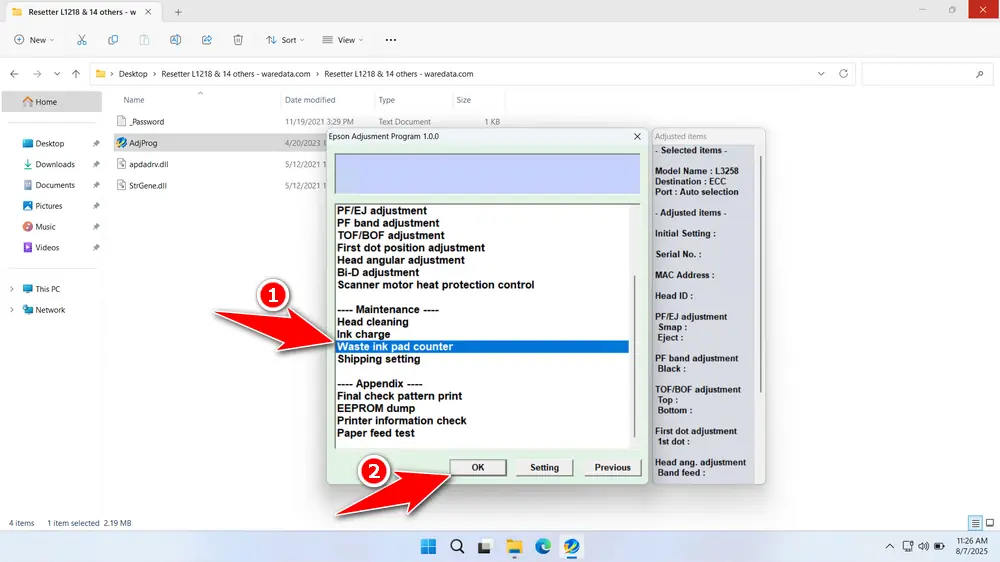Expand address bar history dropdown
1000x562 pixels.
pos(821,74)
